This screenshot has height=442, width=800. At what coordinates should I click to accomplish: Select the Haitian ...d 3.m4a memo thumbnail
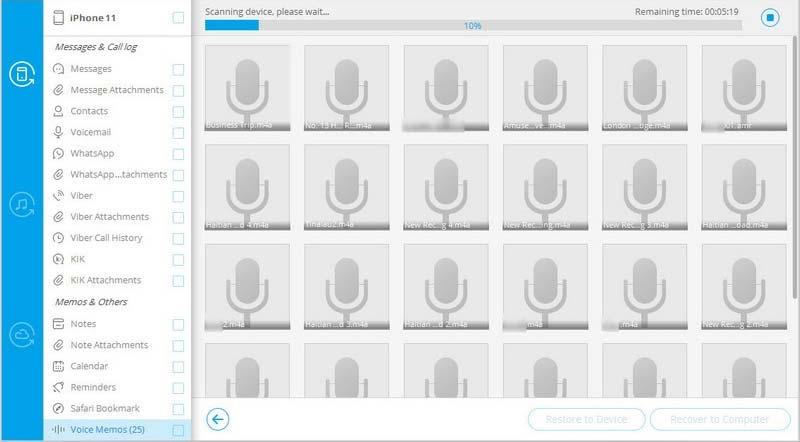tap(346, 287)
